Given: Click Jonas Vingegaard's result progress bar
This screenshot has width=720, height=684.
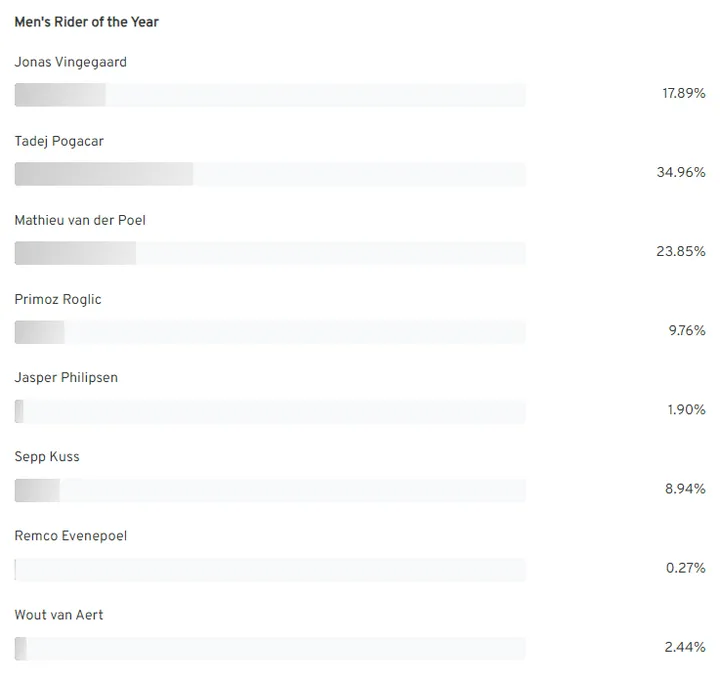Looking at the screenshot, I should [270, 95].
